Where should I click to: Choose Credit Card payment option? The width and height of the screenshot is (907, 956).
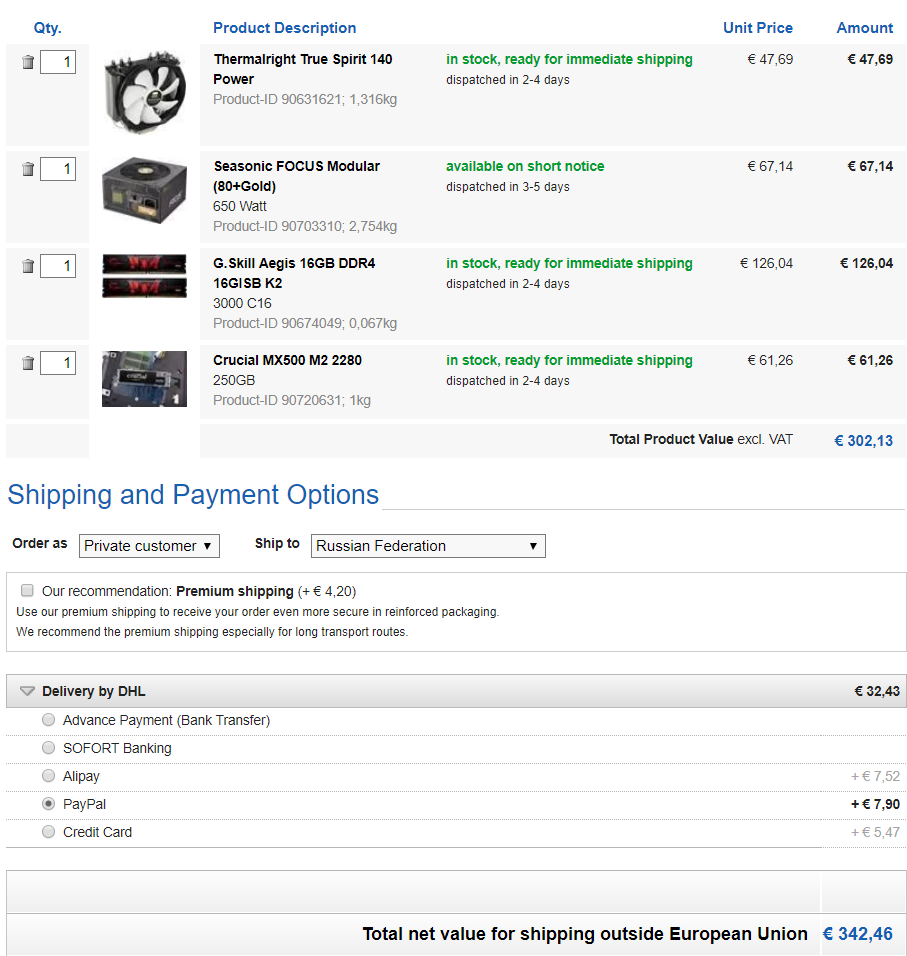[49, 832]
